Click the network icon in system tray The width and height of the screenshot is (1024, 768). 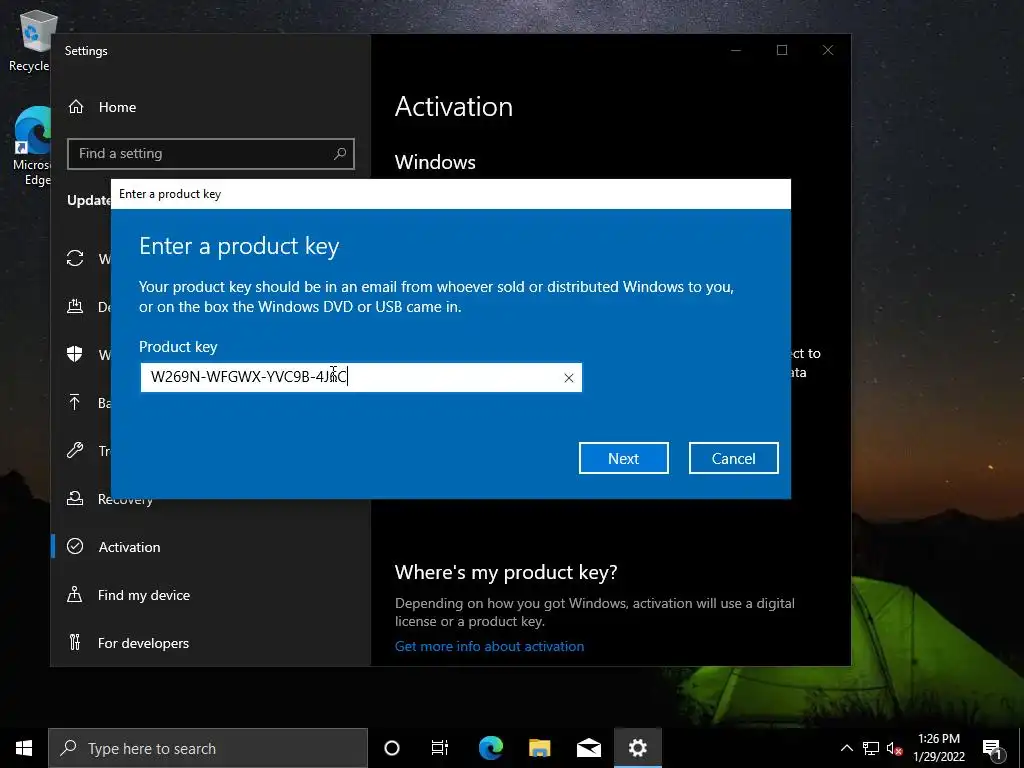pos(871,748)
